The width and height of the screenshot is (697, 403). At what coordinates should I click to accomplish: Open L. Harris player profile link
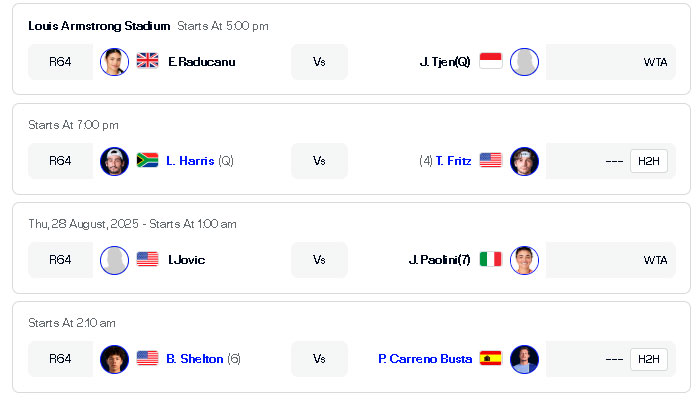(x=190, y=161)
